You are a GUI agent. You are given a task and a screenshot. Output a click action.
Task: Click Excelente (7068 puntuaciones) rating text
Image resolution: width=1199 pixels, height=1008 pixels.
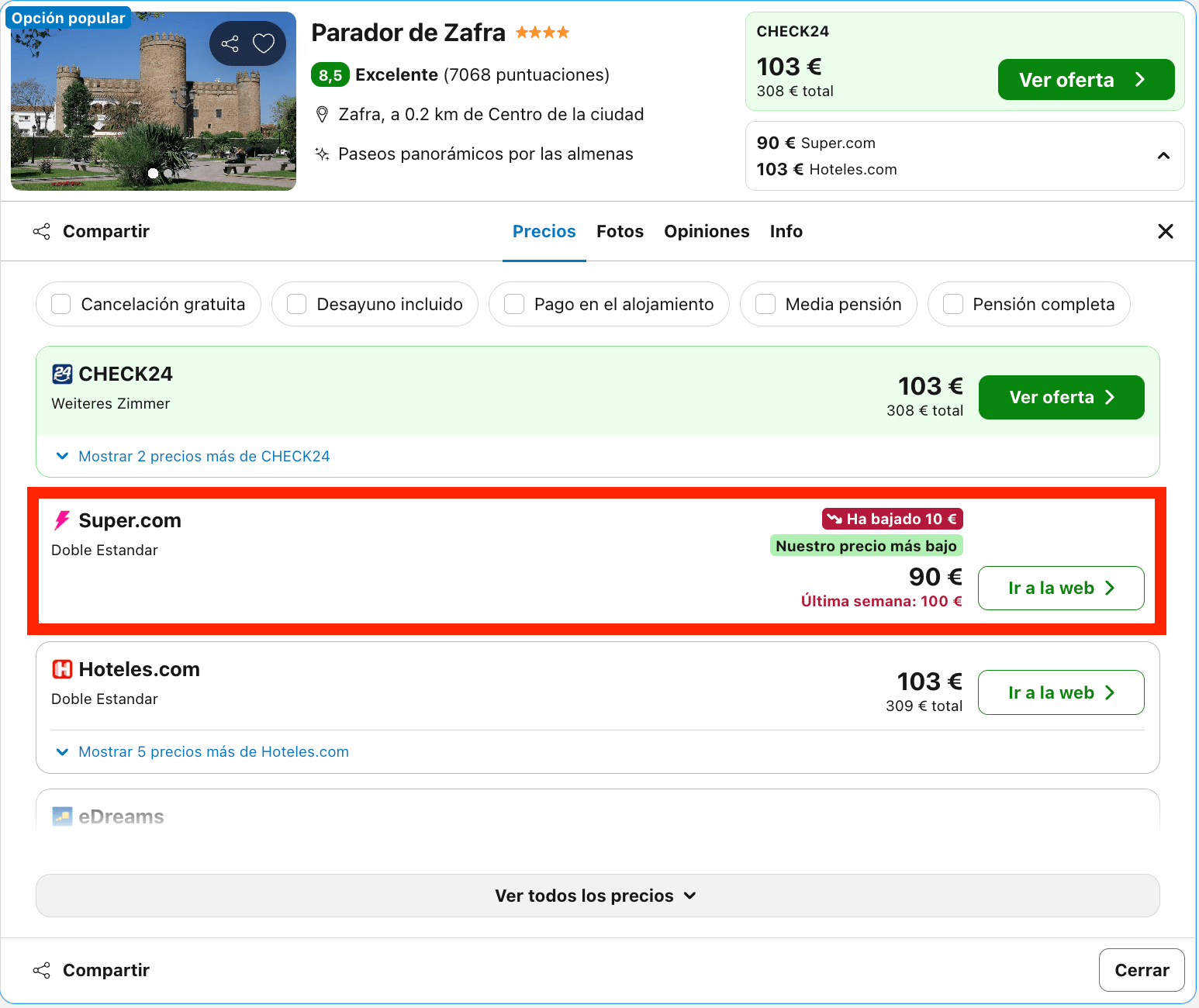[x=482, y=75]
